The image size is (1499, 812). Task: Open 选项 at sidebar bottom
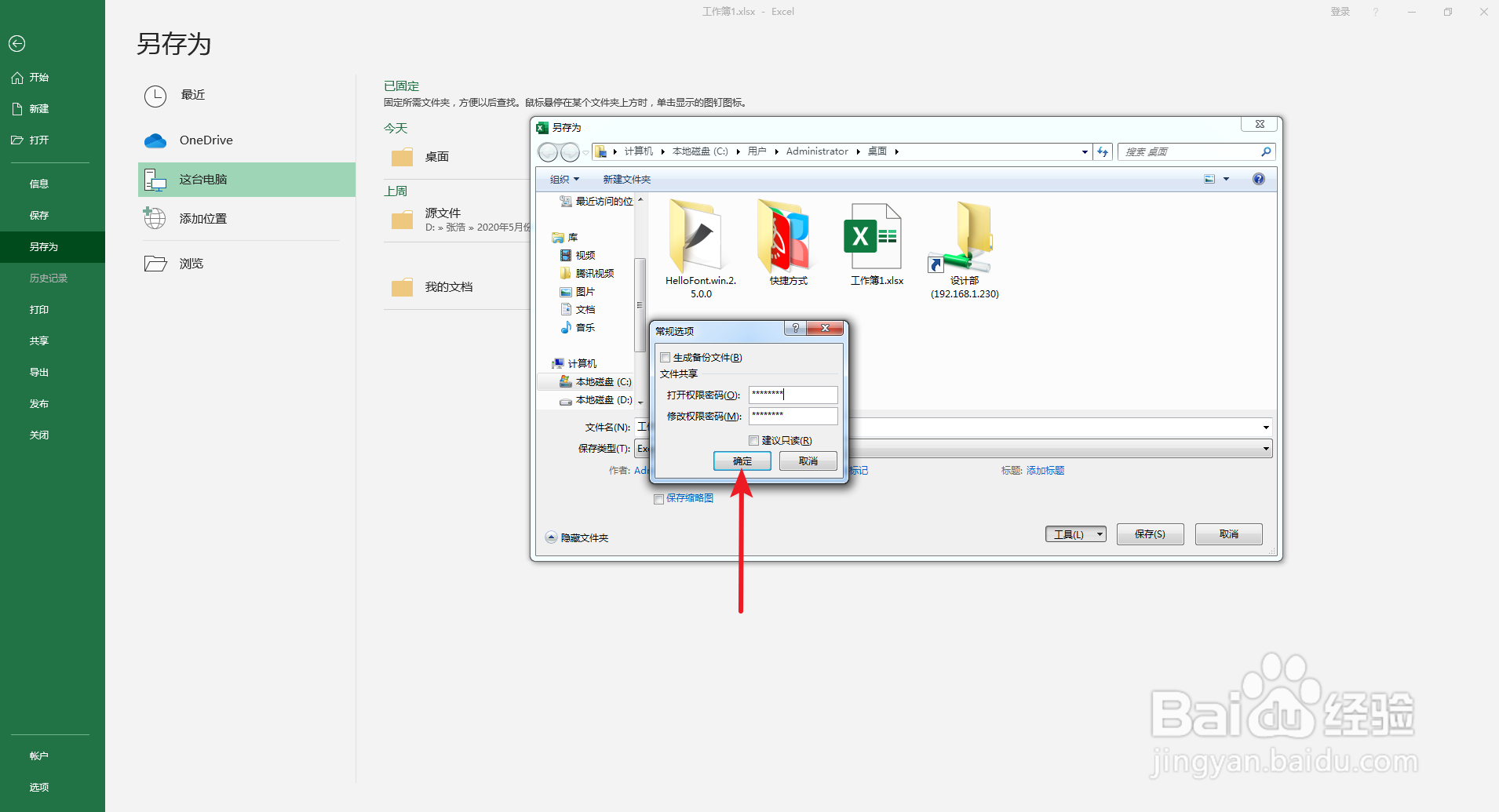(x=39, y=788)
